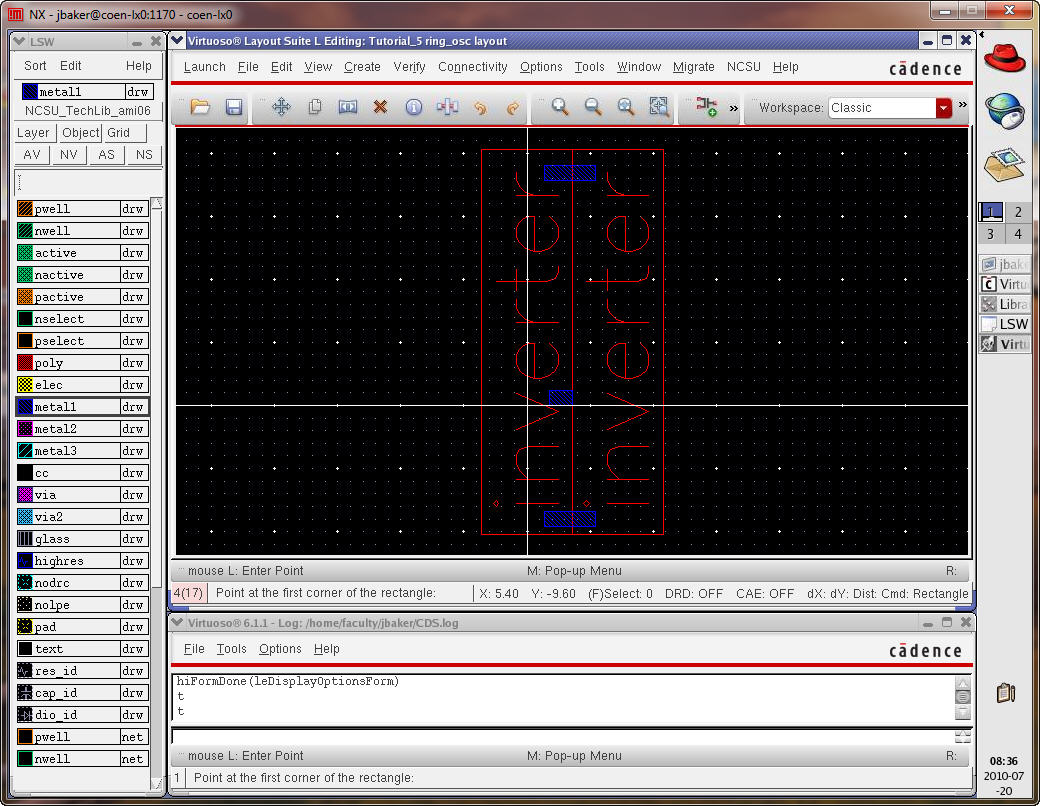Expand hidden toolbar items before Workspace
This screenshot has height=806, width=1040.
pos(733,107)
